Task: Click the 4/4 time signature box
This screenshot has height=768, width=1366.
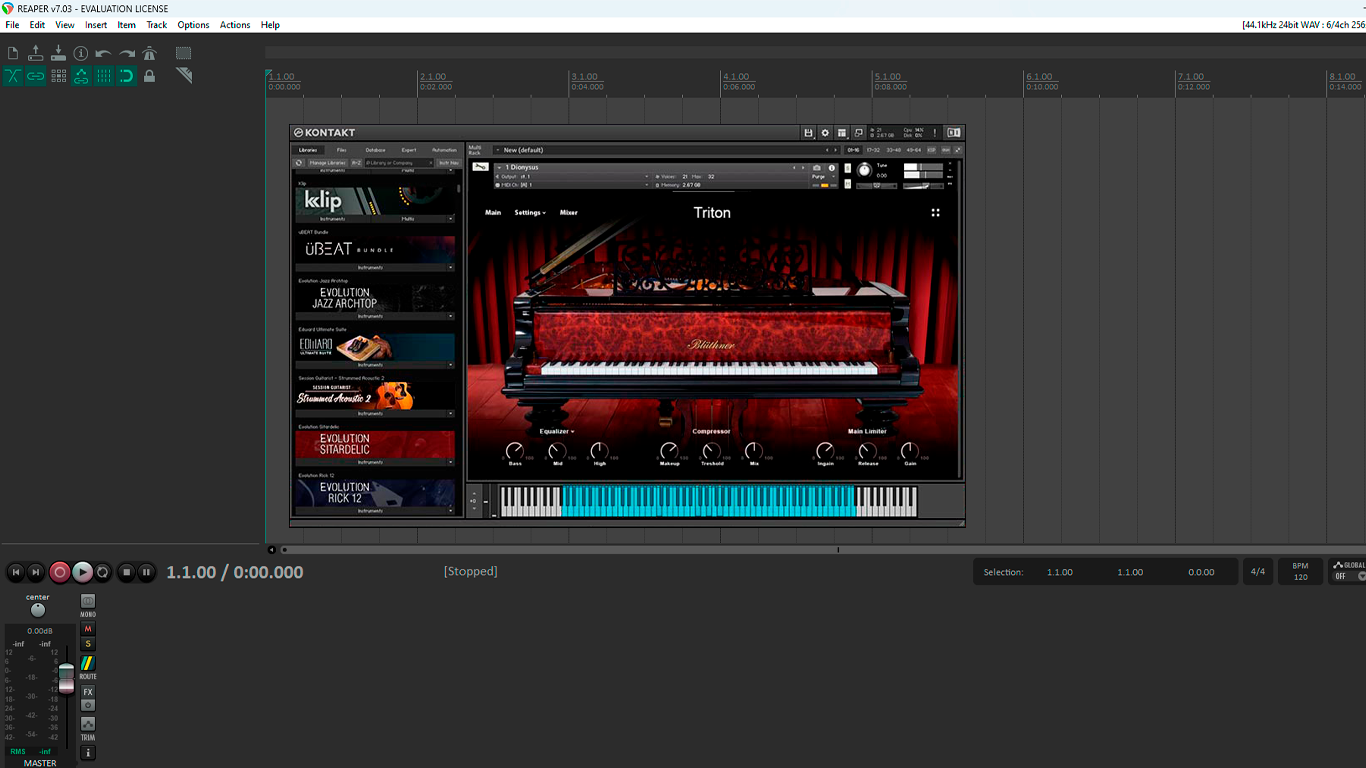Action: click(1257, 572)
